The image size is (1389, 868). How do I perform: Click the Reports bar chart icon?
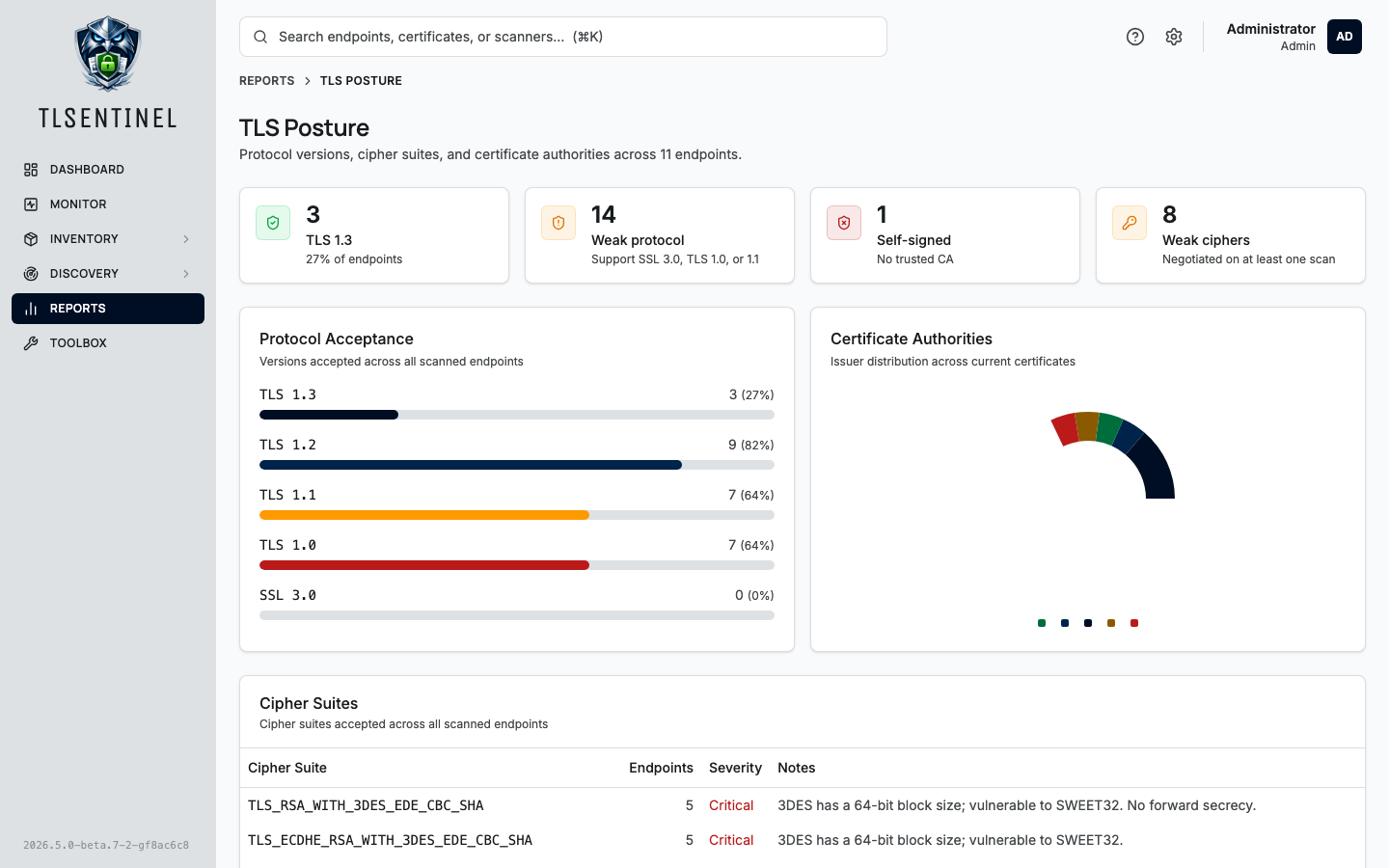[x=31, y=309]
